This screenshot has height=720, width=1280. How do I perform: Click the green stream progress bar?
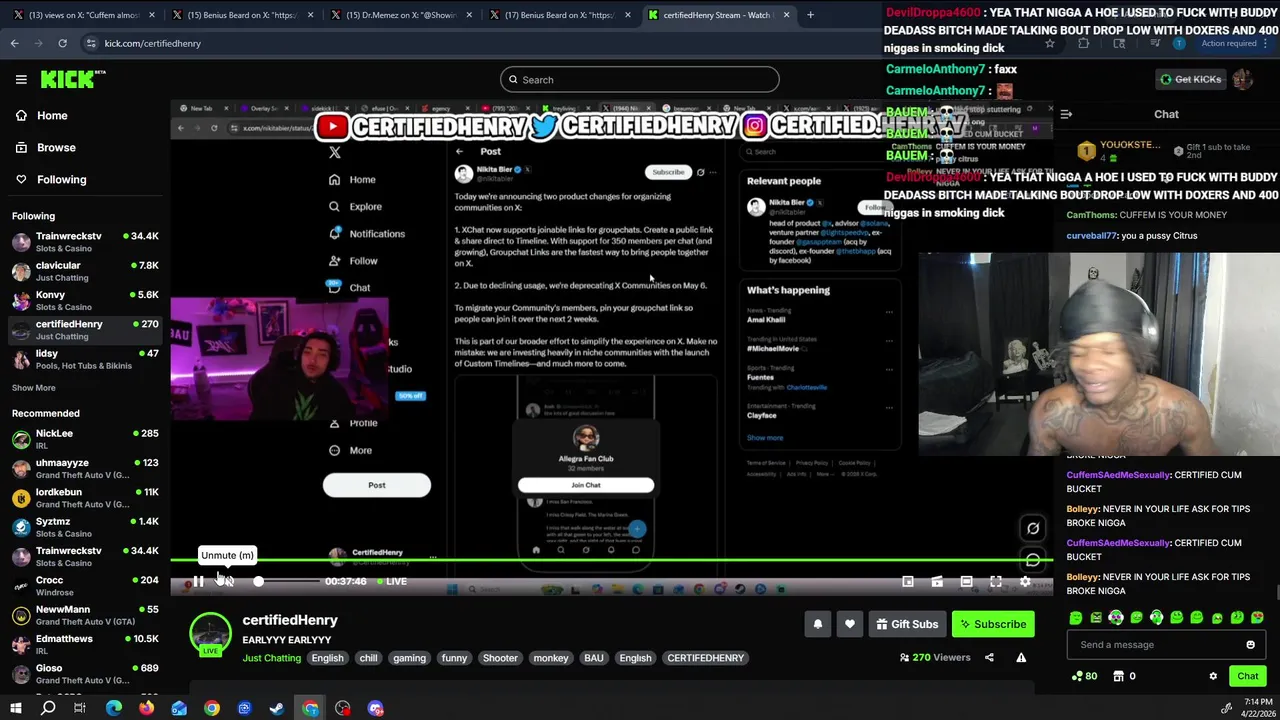click(611, 560)
